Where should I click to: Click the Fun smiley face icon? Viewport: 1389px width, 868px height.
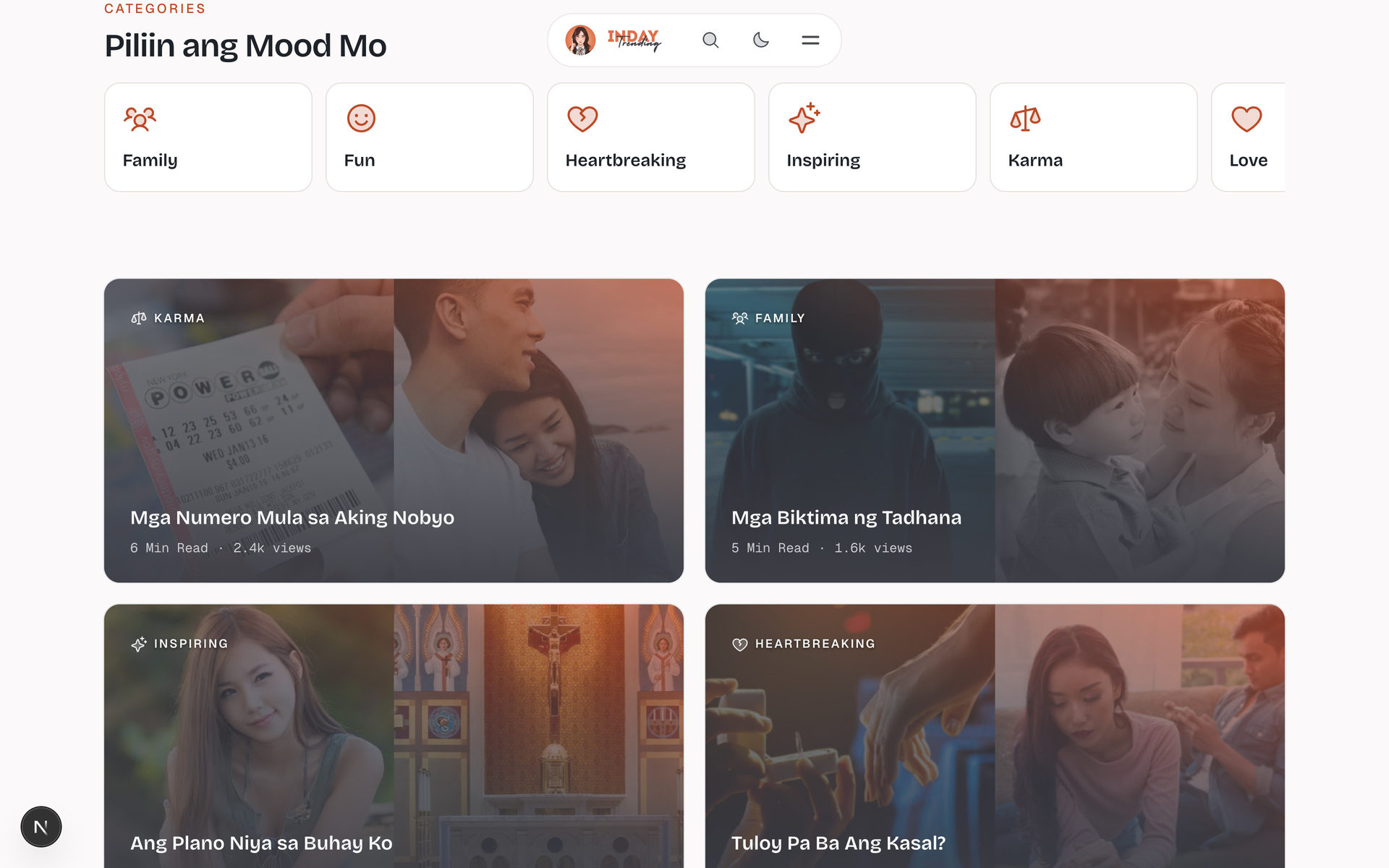pos(361,119)
